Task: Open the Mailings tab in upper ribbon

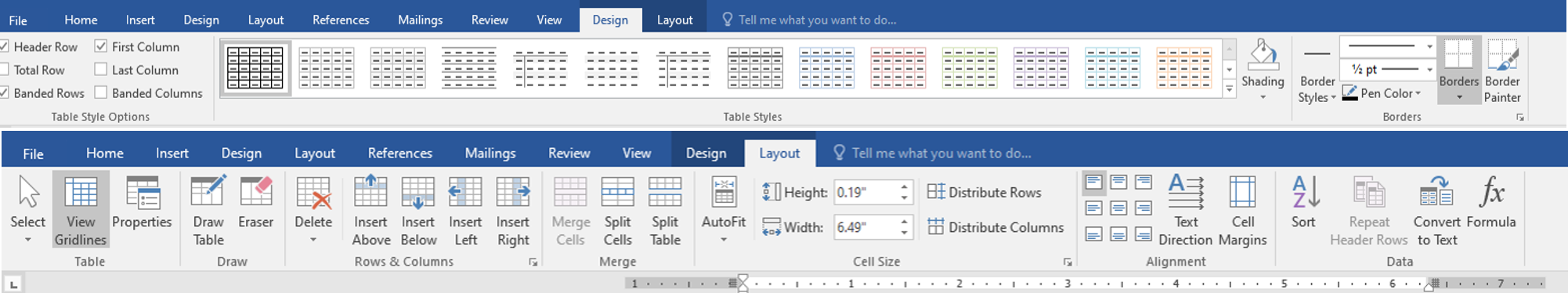Action: [x=420, y=20]
